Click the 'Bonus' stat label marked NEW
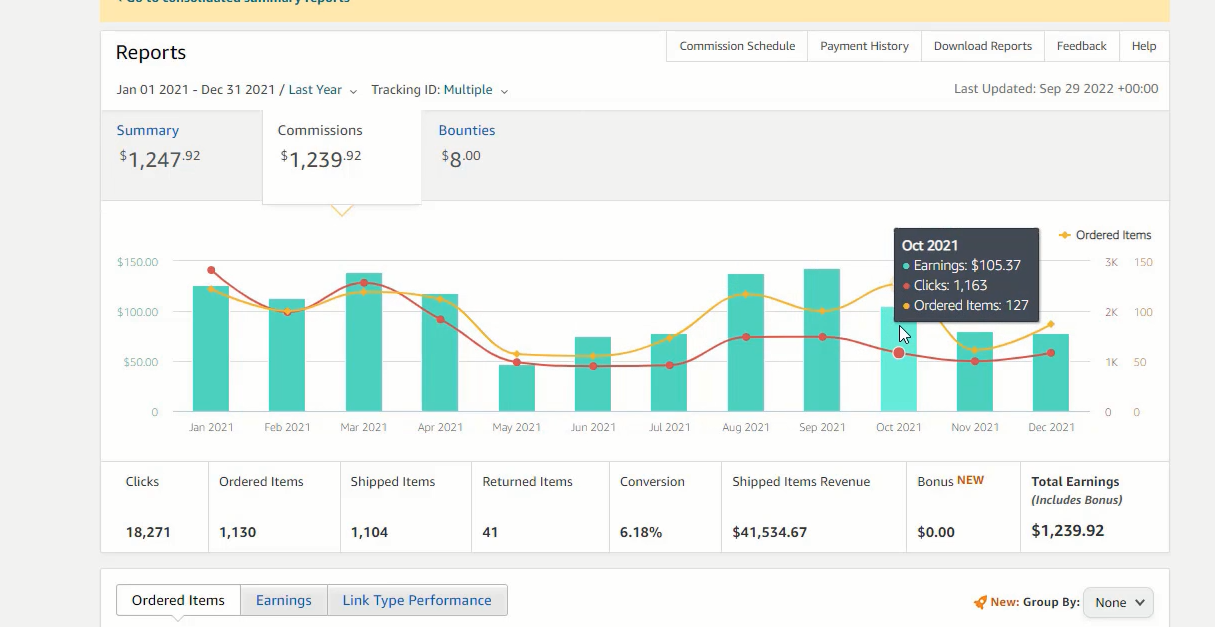1215x627 pixels. (x=935, y=481)
